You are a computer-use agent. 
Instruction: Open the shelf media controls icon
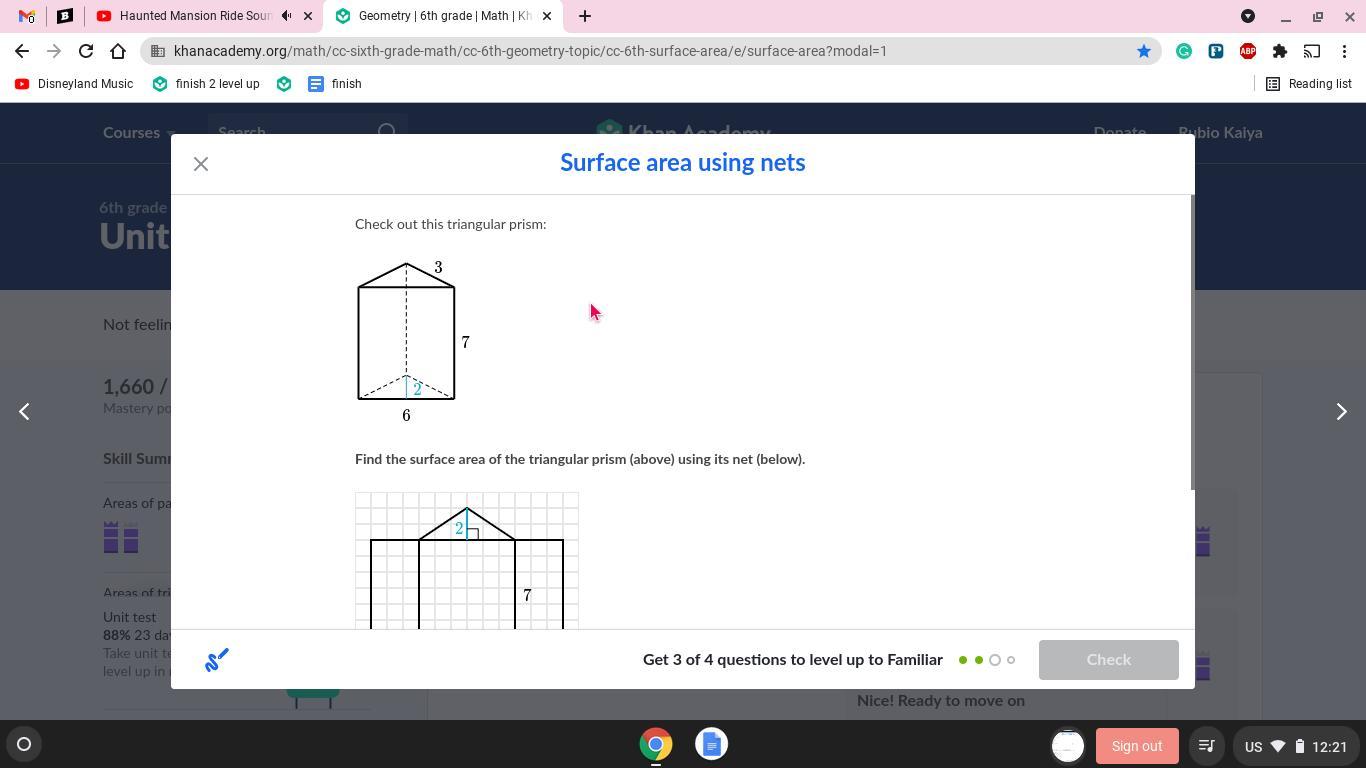[1206, 746]
